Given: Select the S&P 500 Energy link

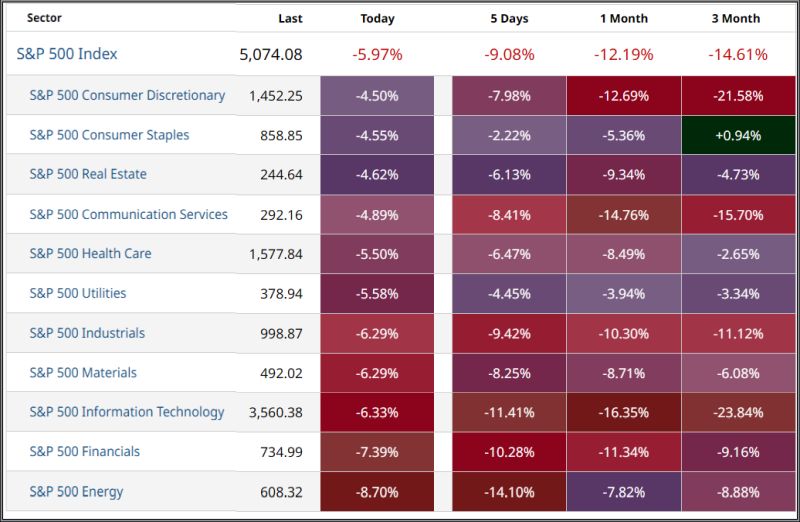Looking at the screenshot, I should (75, 491).
